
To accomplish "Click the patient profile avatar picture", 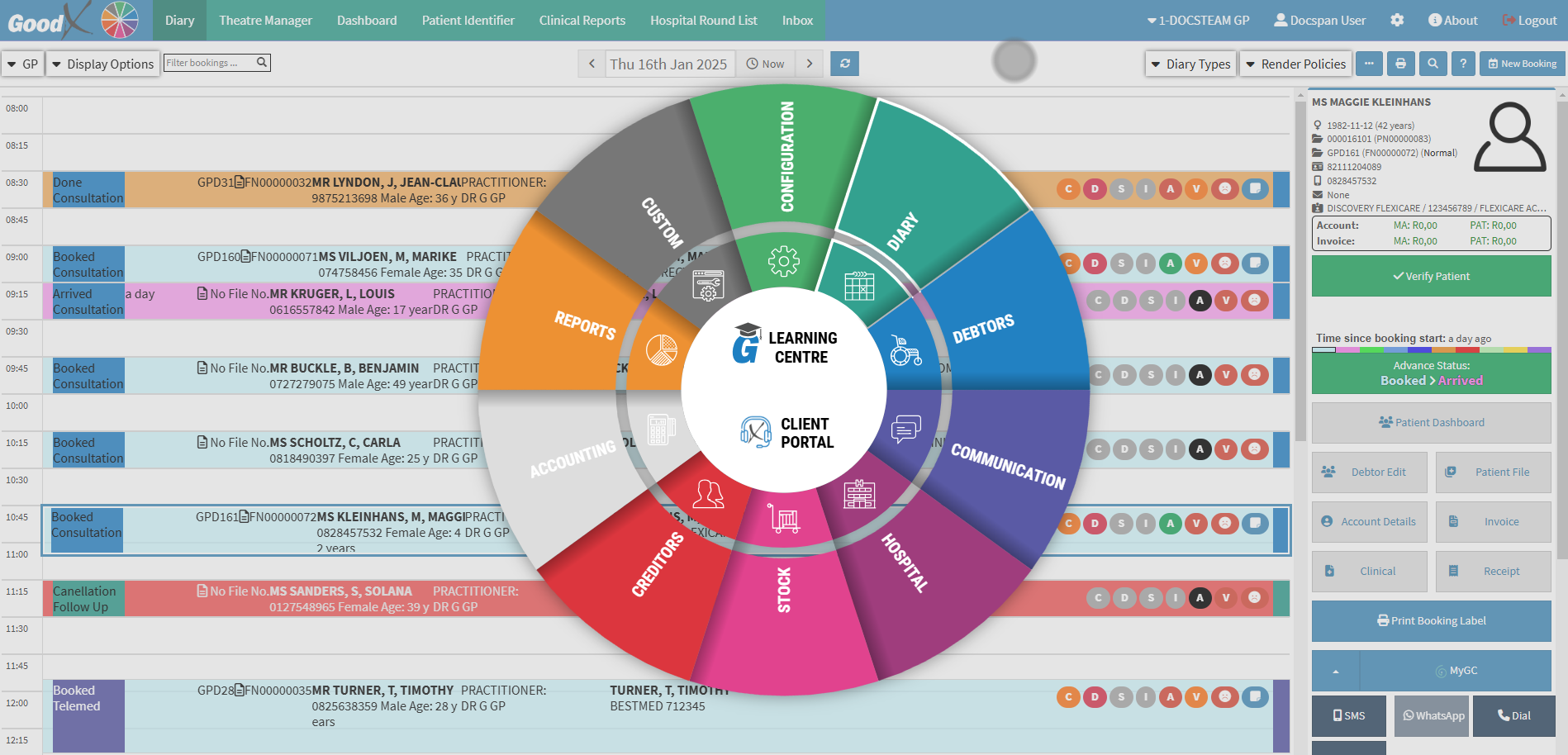I will [x=1510, y=137].
